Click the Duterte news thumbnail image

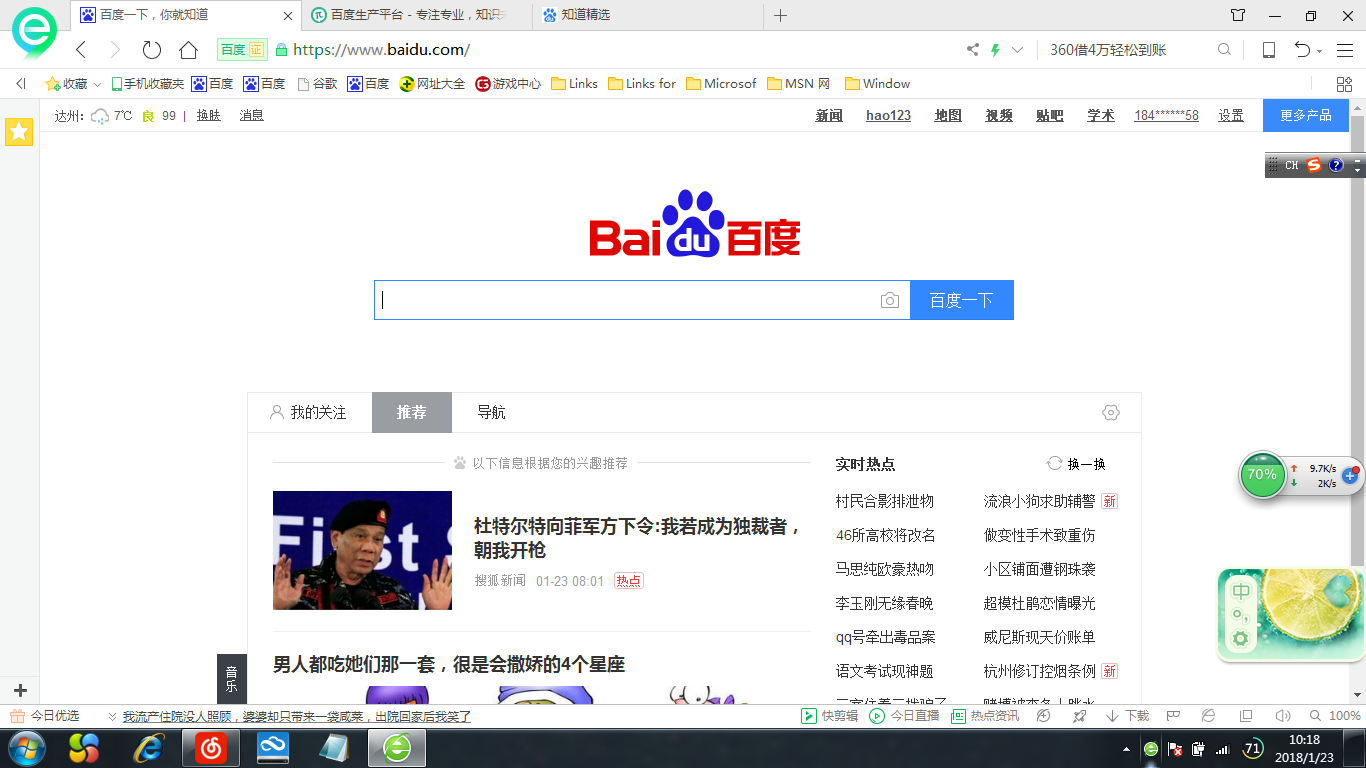[x=362, y=550]
